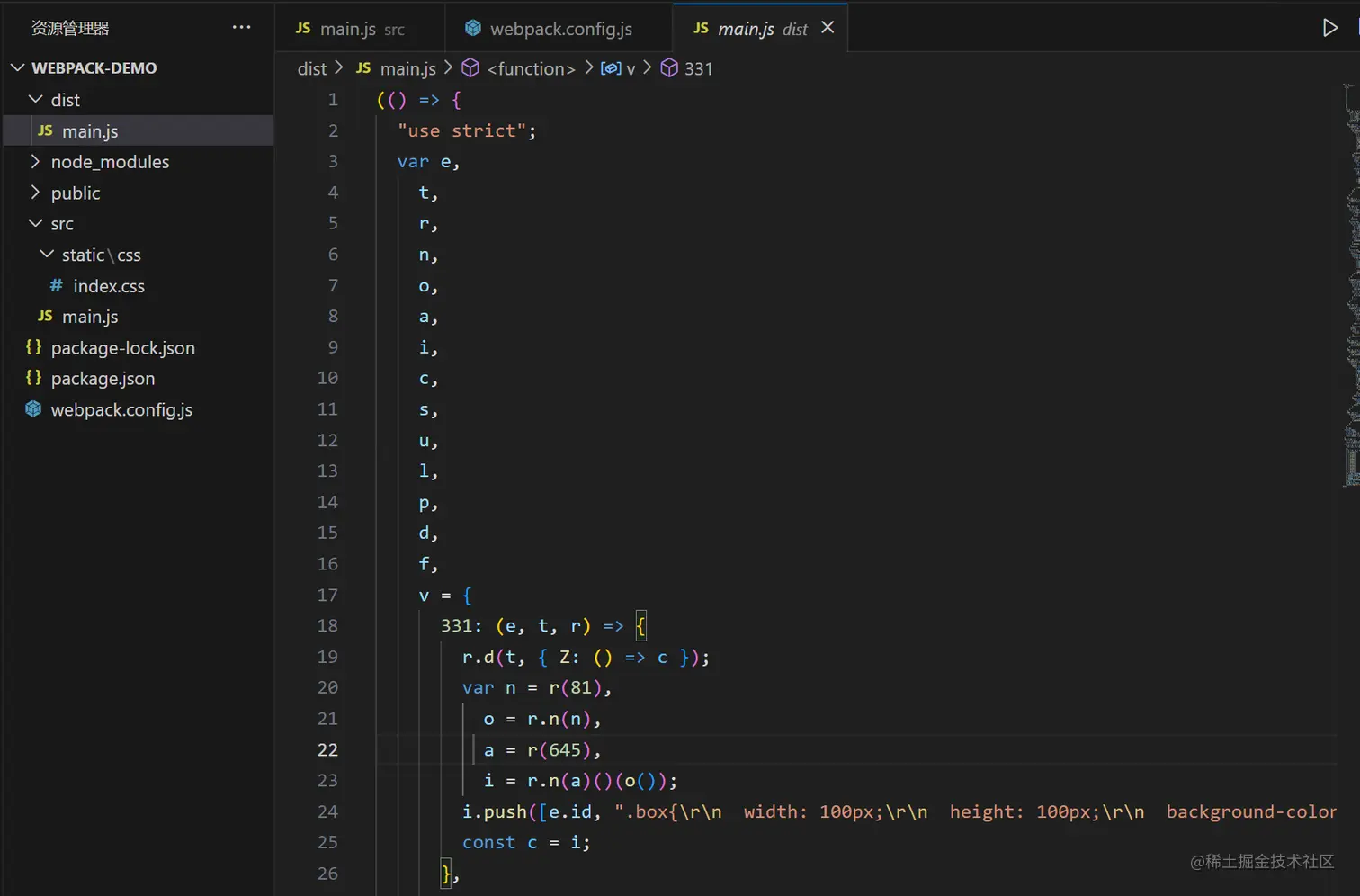Click on 'o = r.n(n),' line
This screenshot has width=1360, height=896.
[542, 719]
